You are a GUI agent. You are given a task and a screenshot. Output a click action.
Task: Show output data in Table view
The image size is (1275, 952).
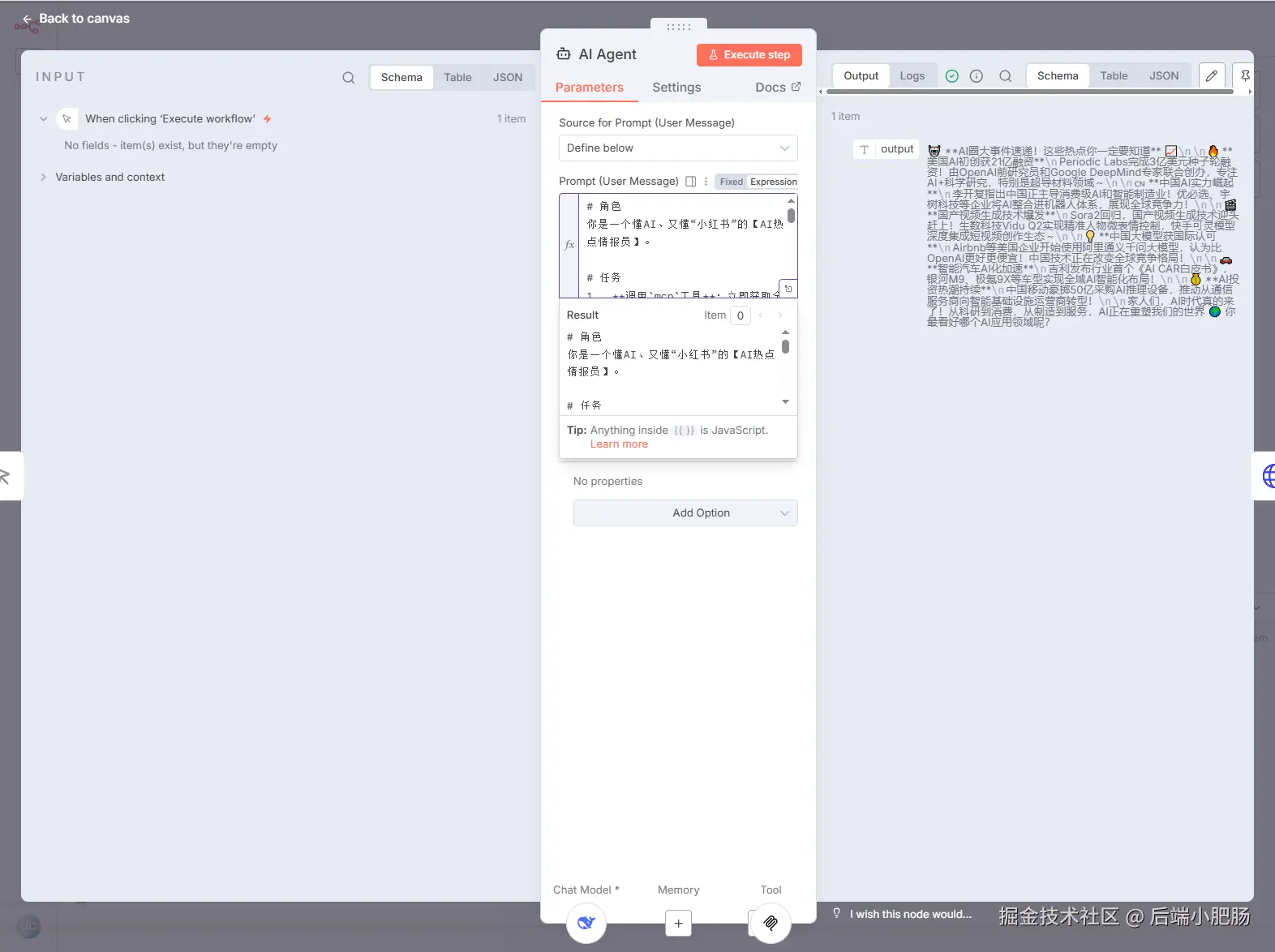[1114, 76]
